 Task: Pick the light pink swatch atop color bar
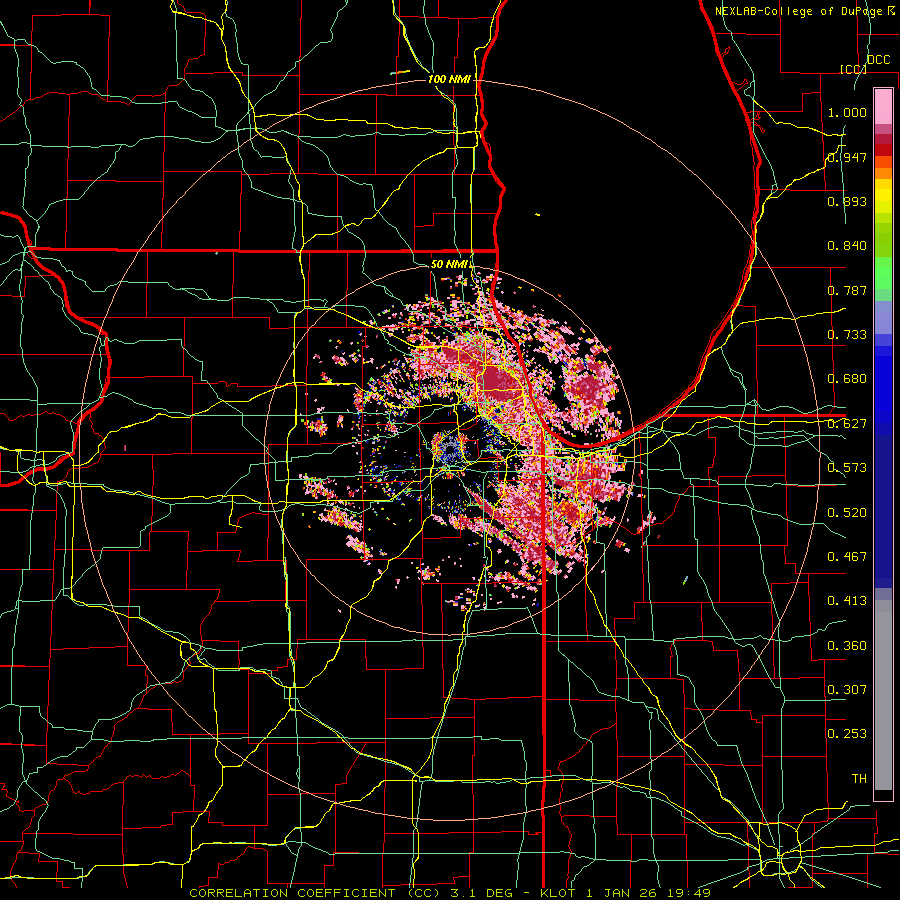point(883,106)
